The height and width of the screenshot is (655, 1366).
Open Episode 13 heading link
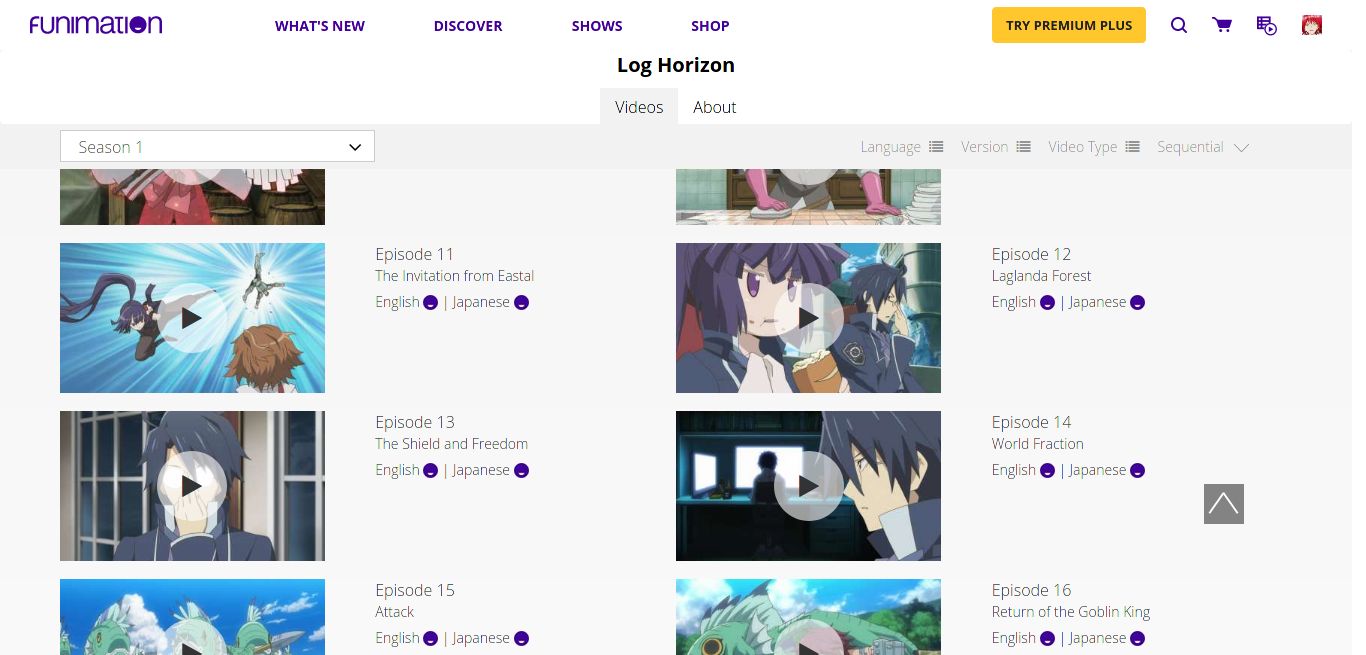click(415, 422)
